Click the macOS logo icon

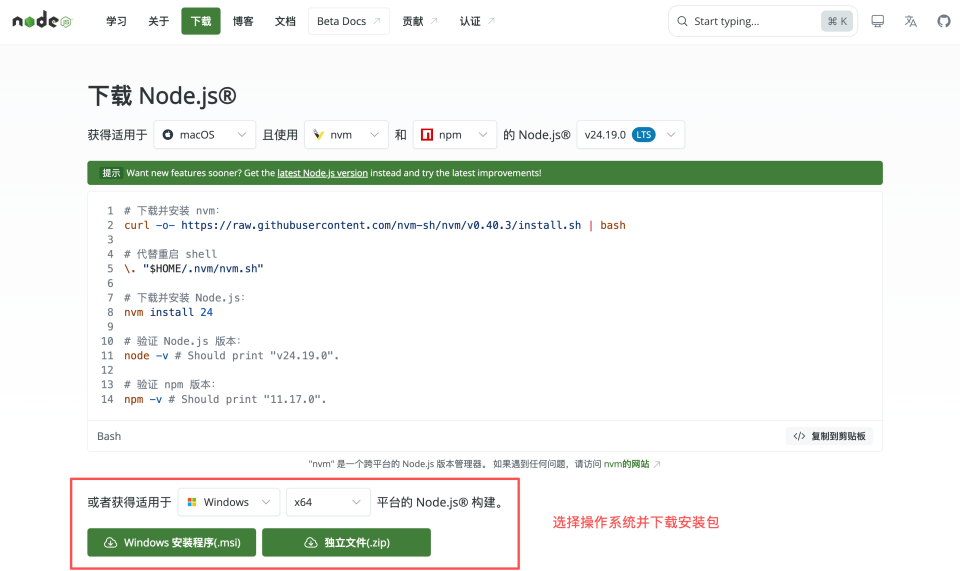pos(168,135)
